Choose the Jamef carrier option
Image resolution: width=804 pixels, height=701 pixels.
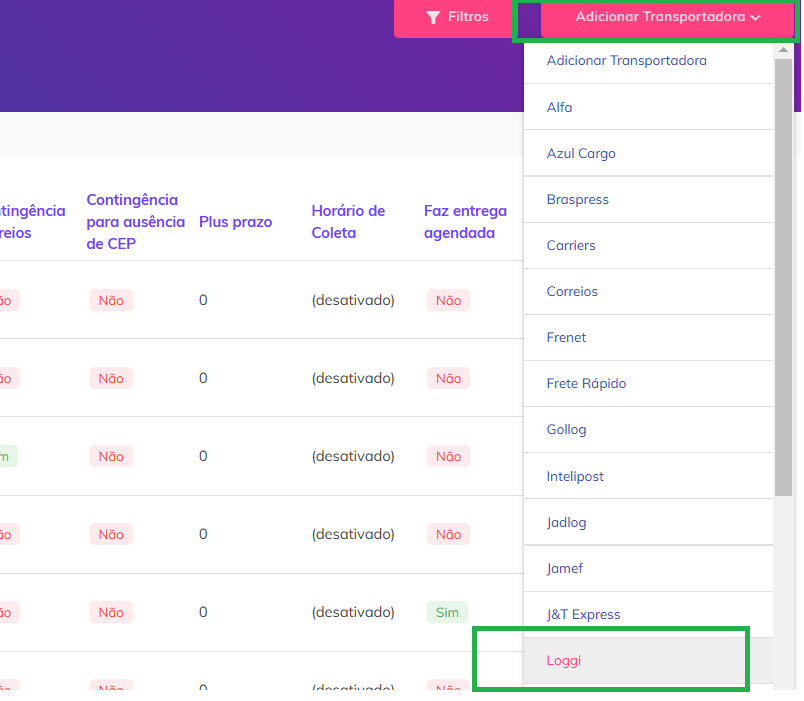click(648, 569)
